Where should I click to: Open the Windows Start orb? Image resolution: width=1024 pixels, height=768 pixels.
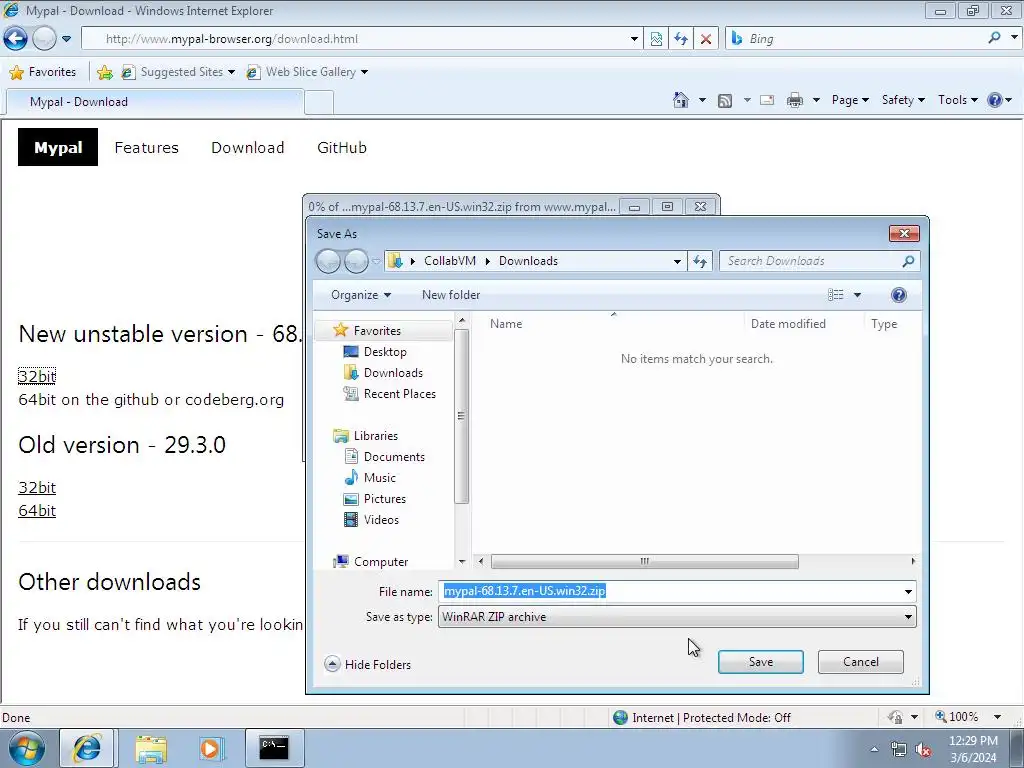click(26, 748)
